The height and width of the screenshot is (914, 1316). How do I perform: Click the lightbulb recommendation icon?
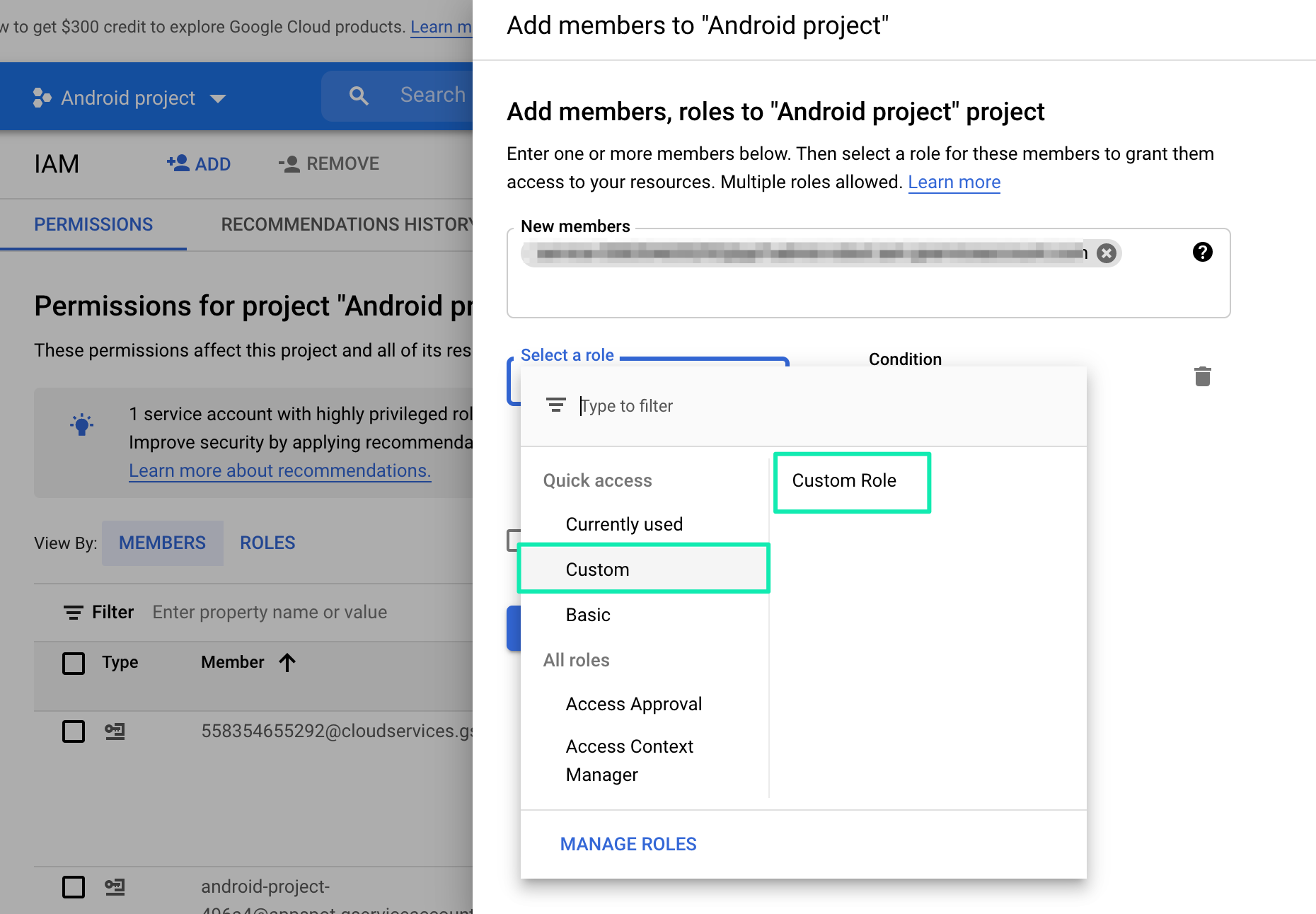tap(82, 424)
